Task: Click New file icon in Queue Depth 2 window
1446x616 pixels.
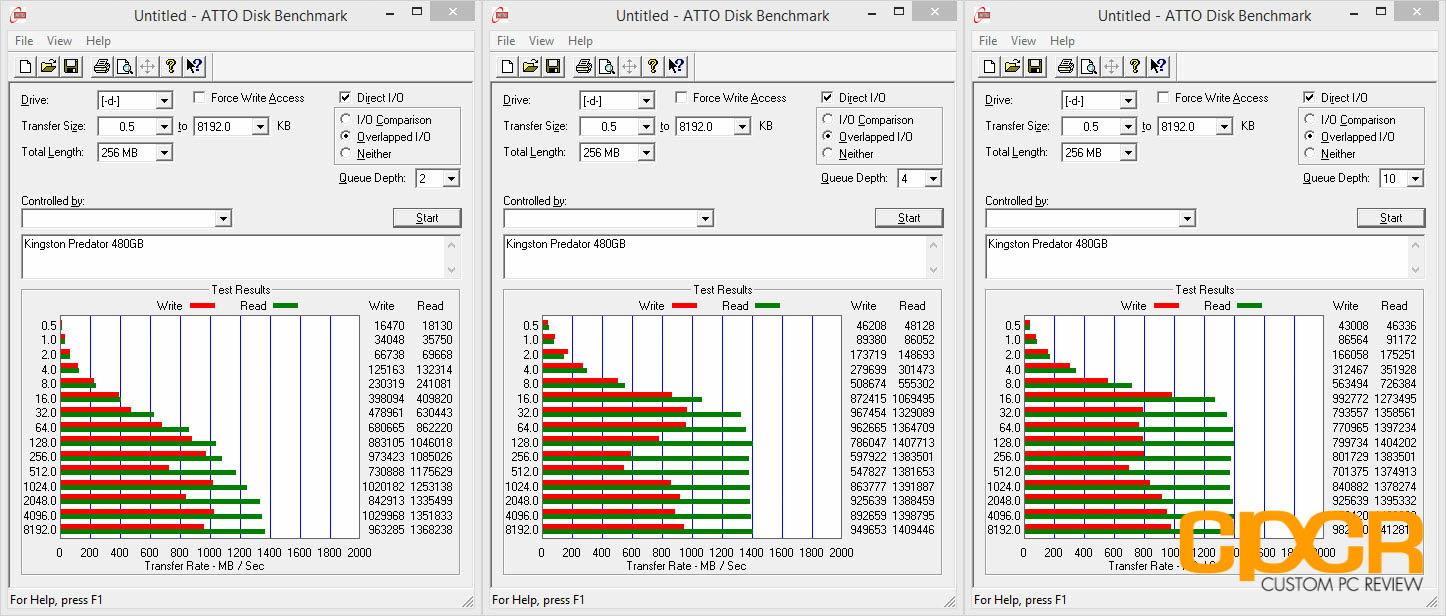Action: pos(26,66)
